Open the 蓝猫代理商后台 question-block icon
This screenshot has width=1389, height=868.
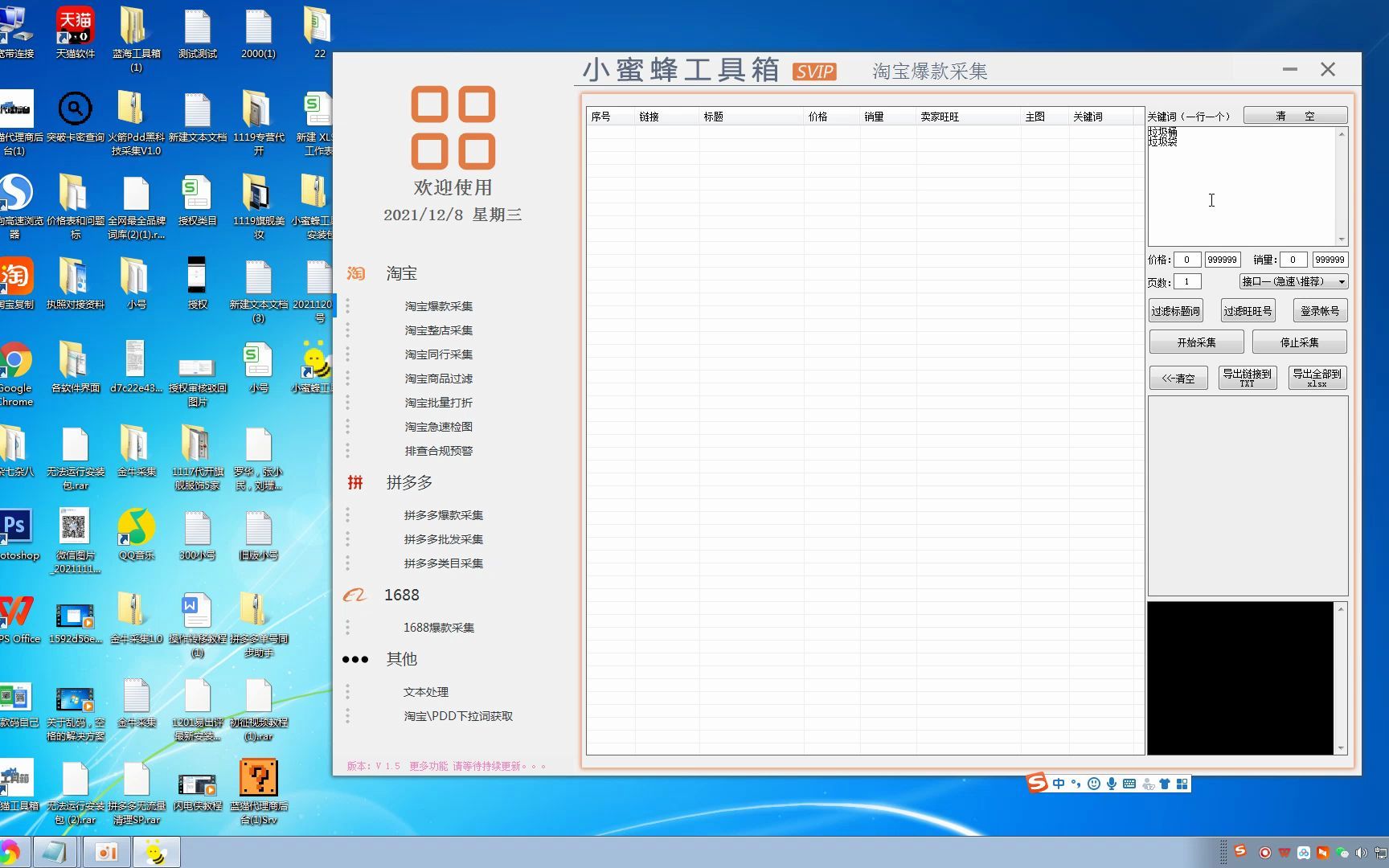pyautogui.click(x=259, y=792)
